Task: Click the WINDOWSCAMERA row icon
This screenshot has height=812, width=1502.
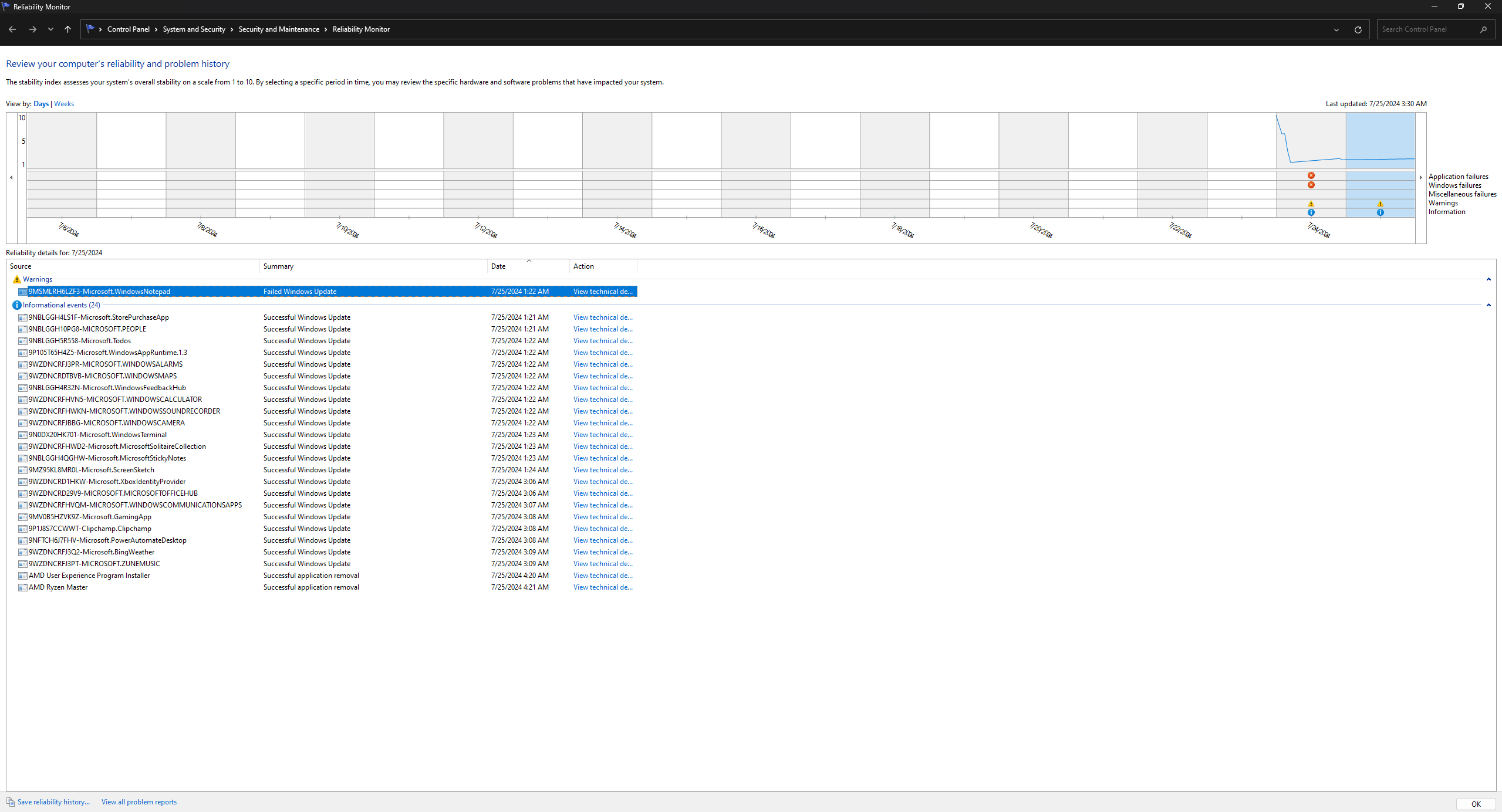Action: tap(23, 423)
